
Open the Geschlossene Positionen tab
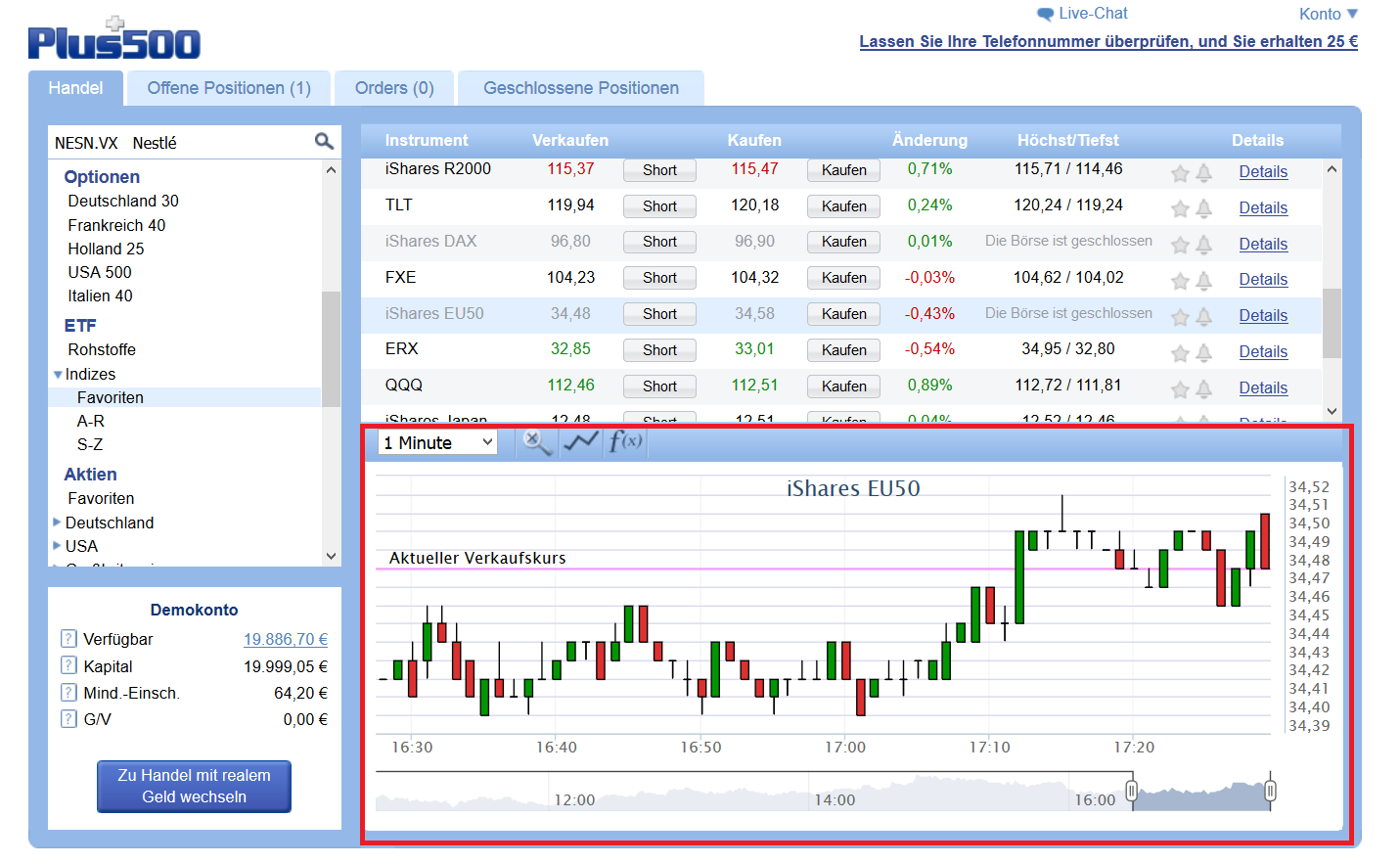pyautogui.click(x=581, y=88)
